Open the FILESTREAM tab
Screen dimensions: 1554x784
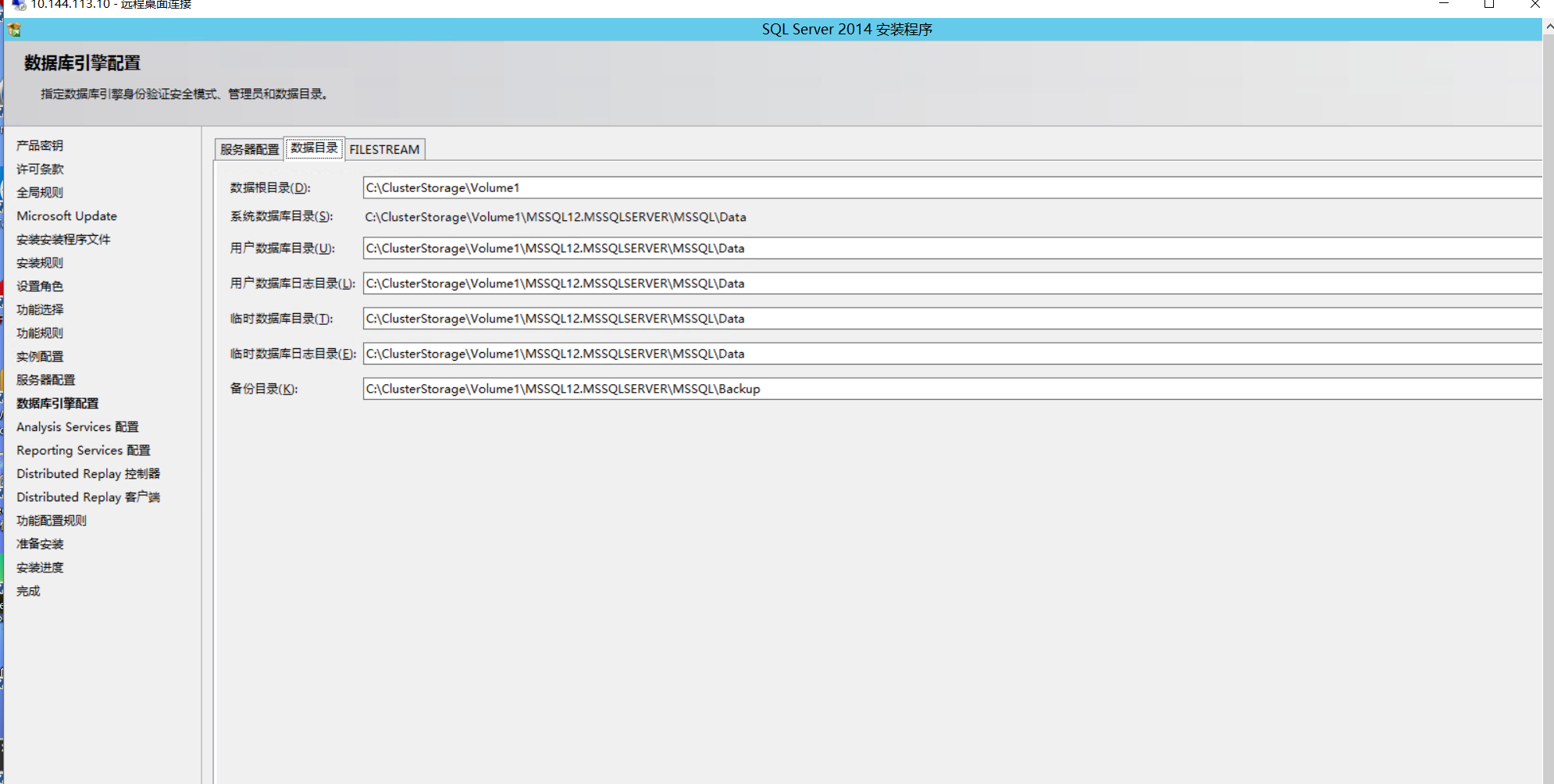click(384, 149)
